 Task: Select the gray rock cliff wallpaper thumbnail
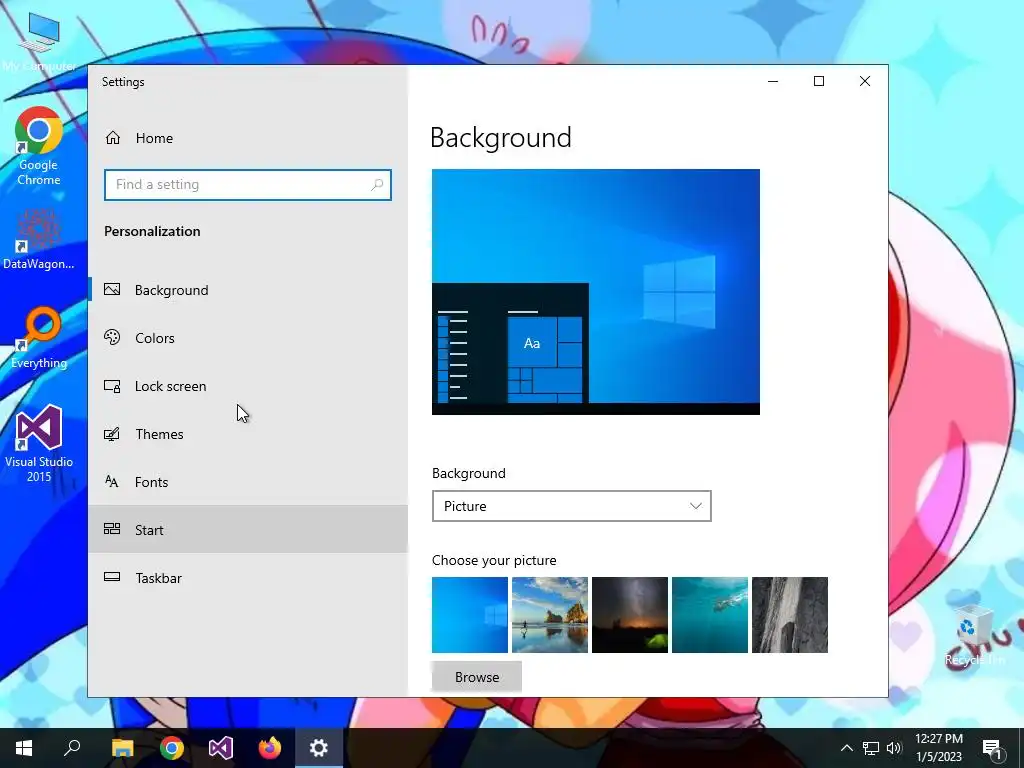[790, 615]
